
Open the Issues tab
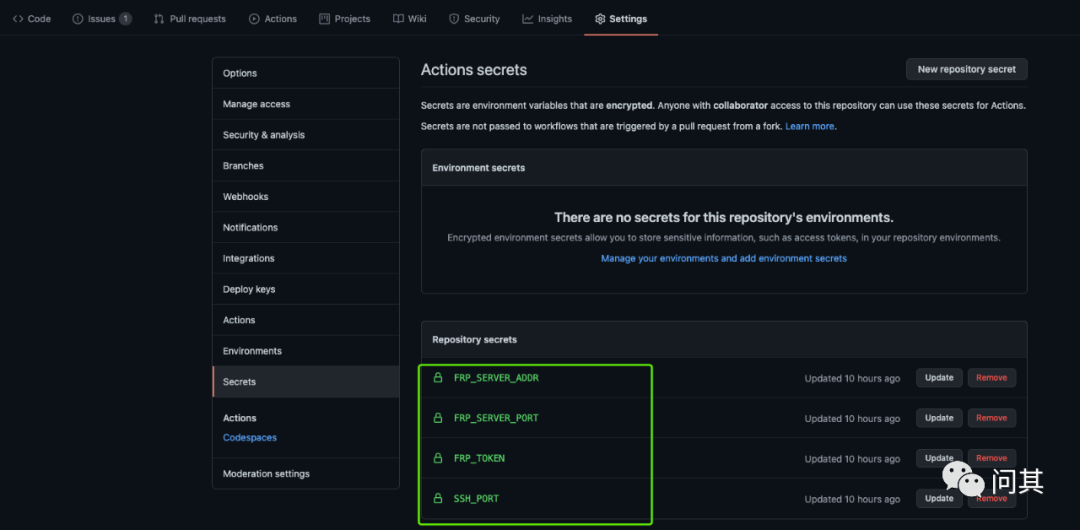tap(102, 19)
